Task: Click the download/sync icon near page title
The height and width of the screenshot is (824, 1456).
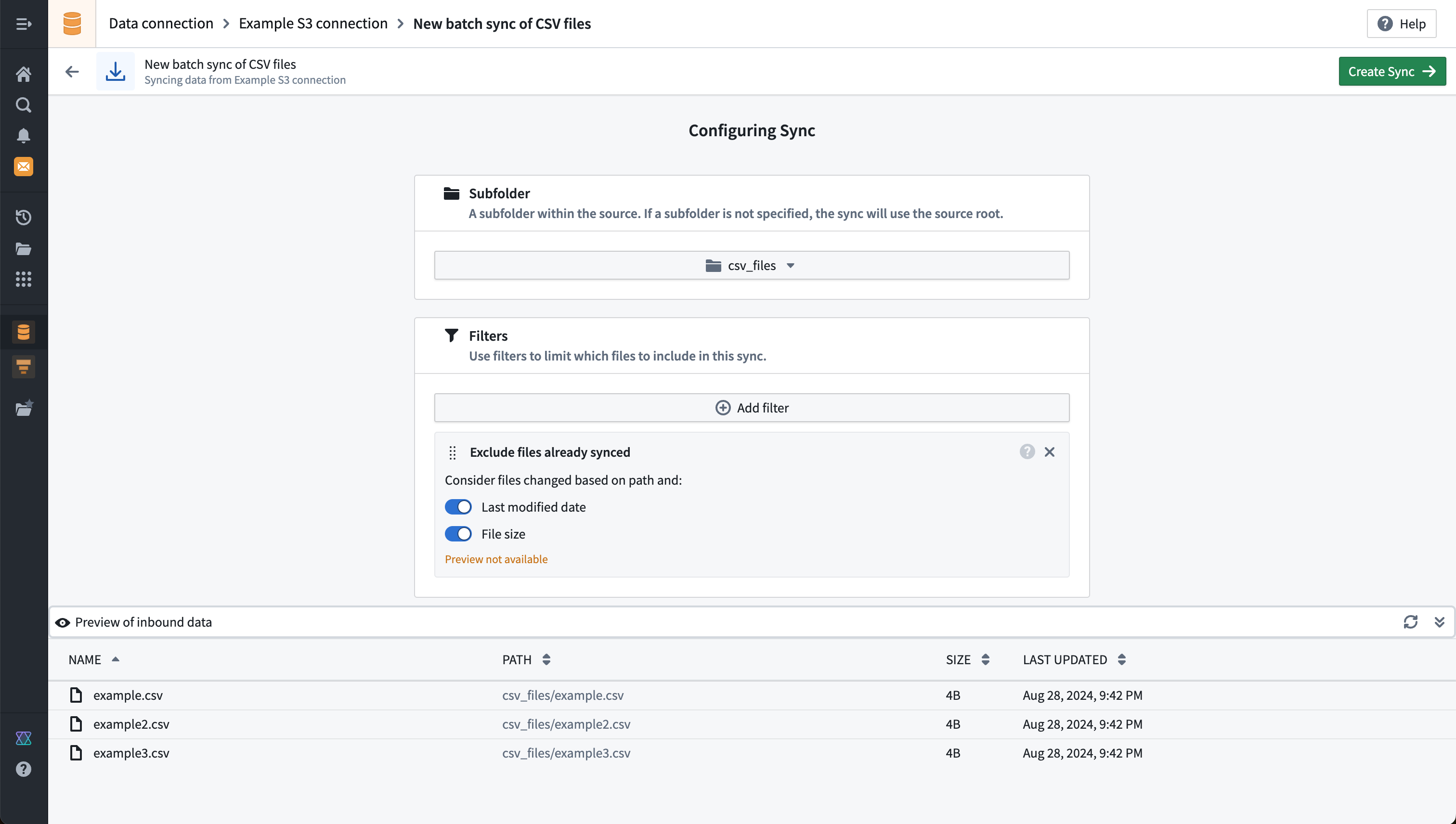Action: point(115,71)
